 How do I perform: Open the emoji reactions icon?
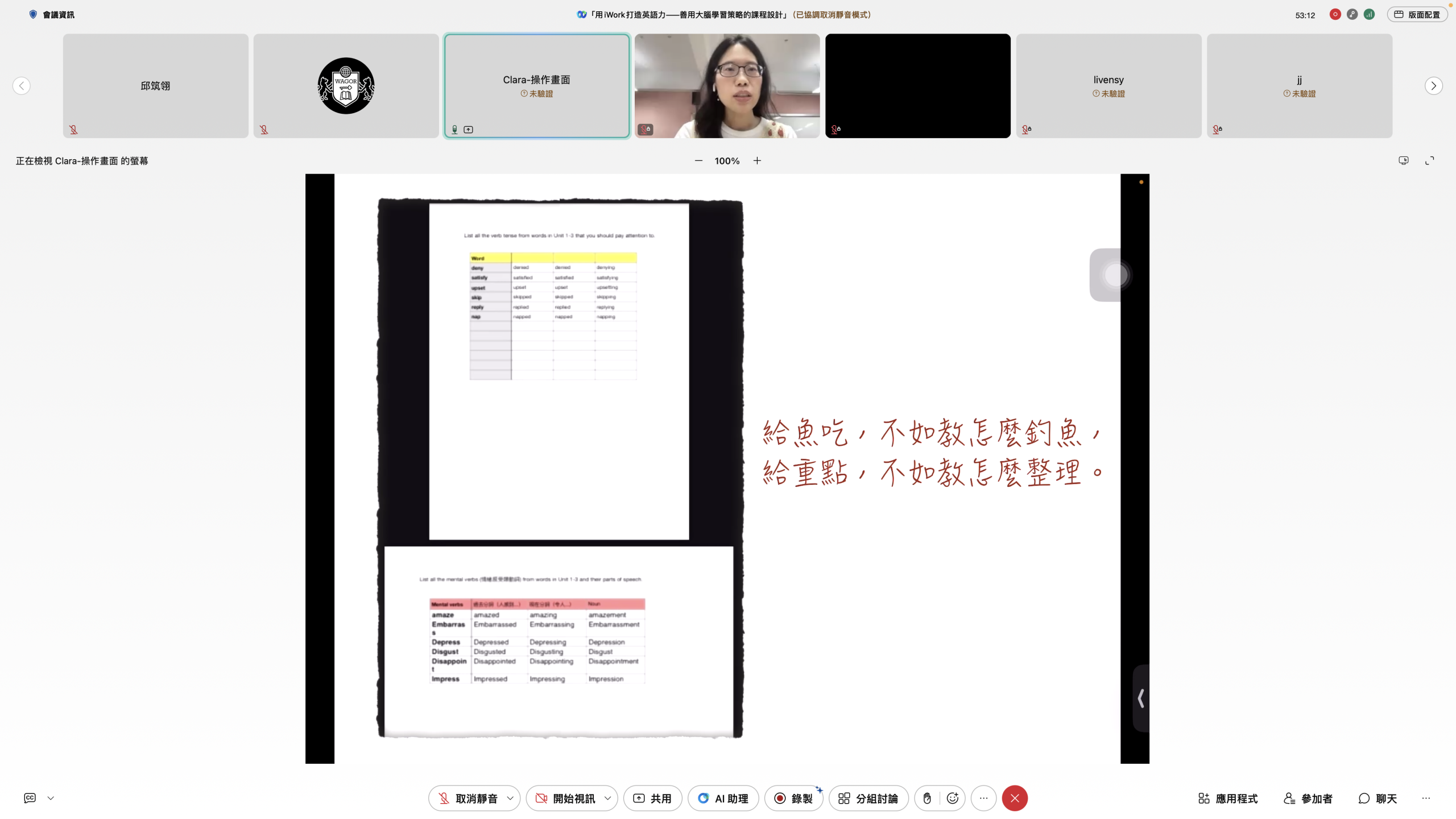pos(953,798)
